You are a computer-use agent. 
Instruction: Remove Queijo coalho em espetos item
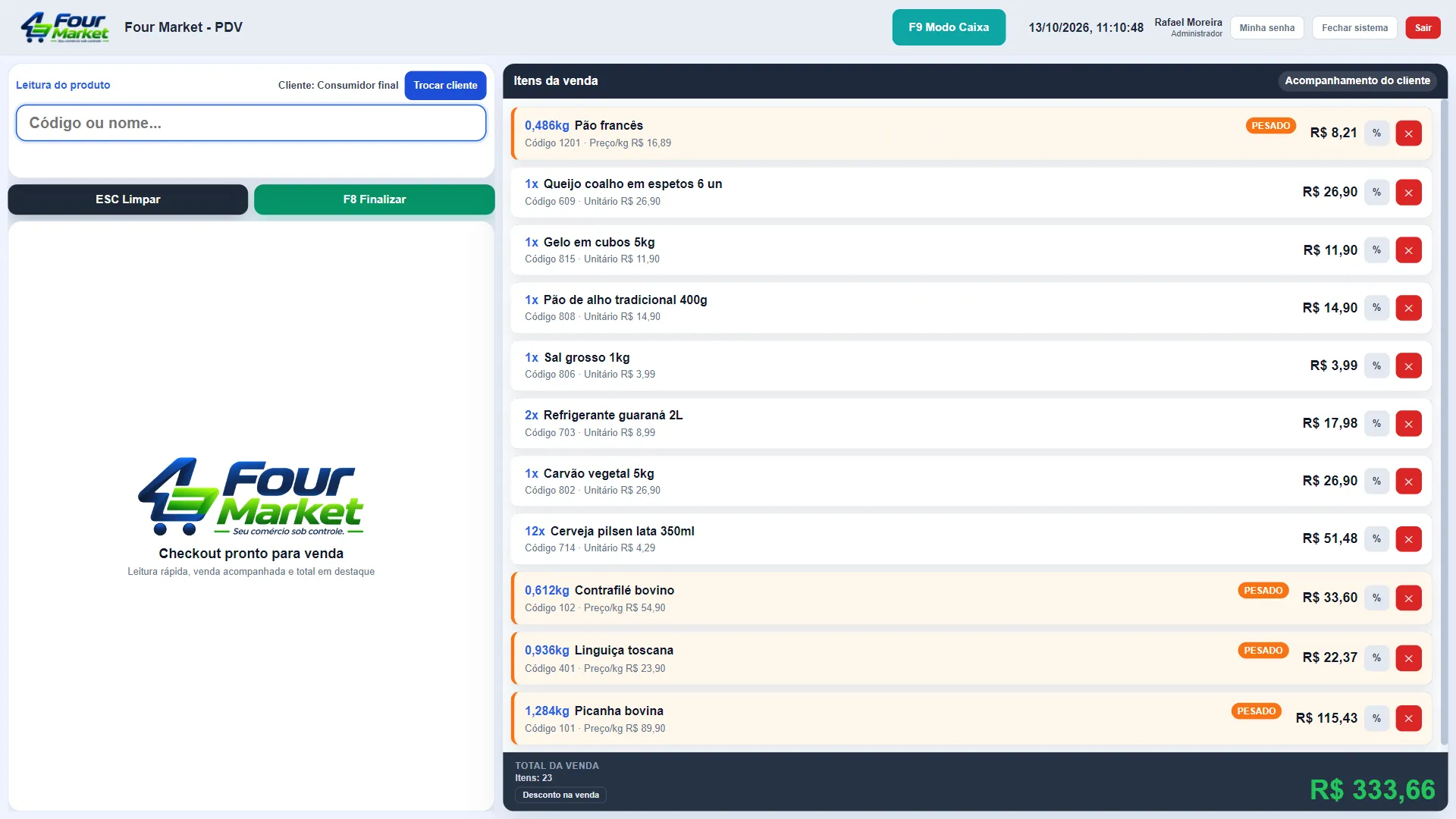click(1408, 193)
